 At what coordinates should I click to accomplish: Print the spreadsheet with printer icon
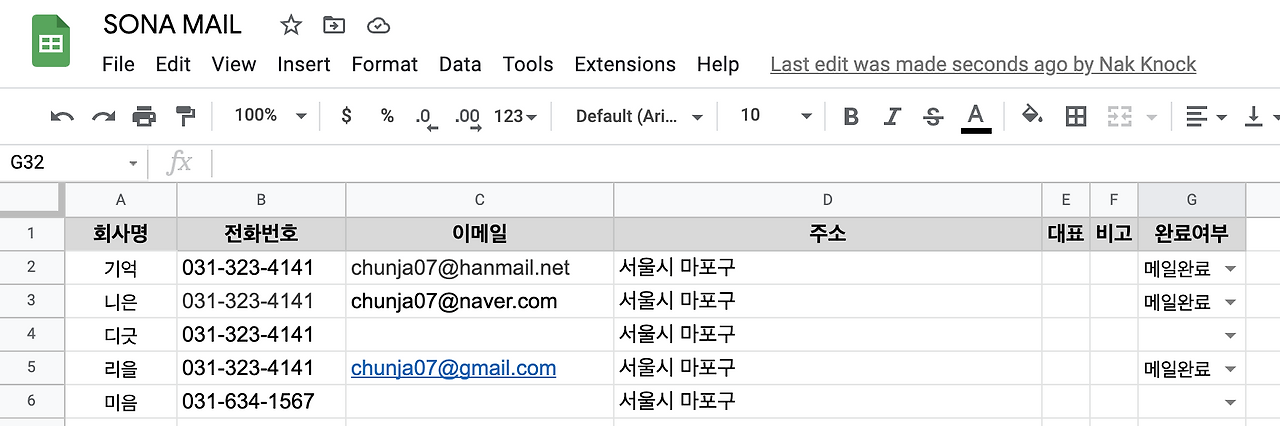coord(144,116)
